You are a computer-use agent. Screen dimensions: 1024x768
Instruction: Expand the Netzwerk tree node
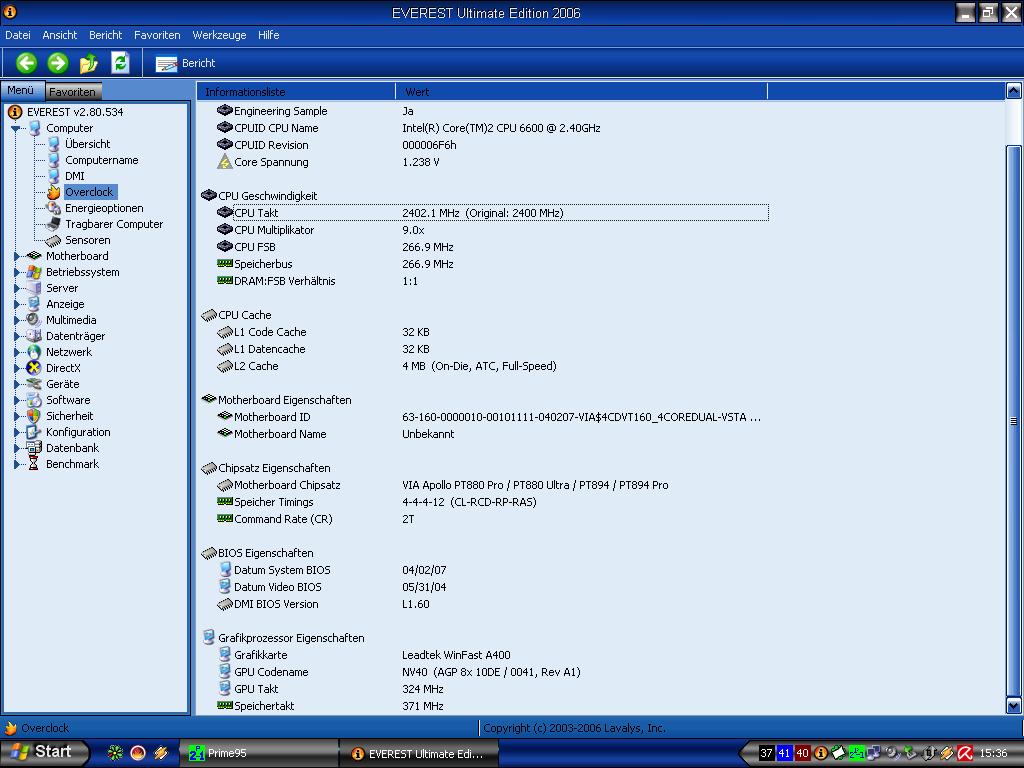[x=17, y=352]
